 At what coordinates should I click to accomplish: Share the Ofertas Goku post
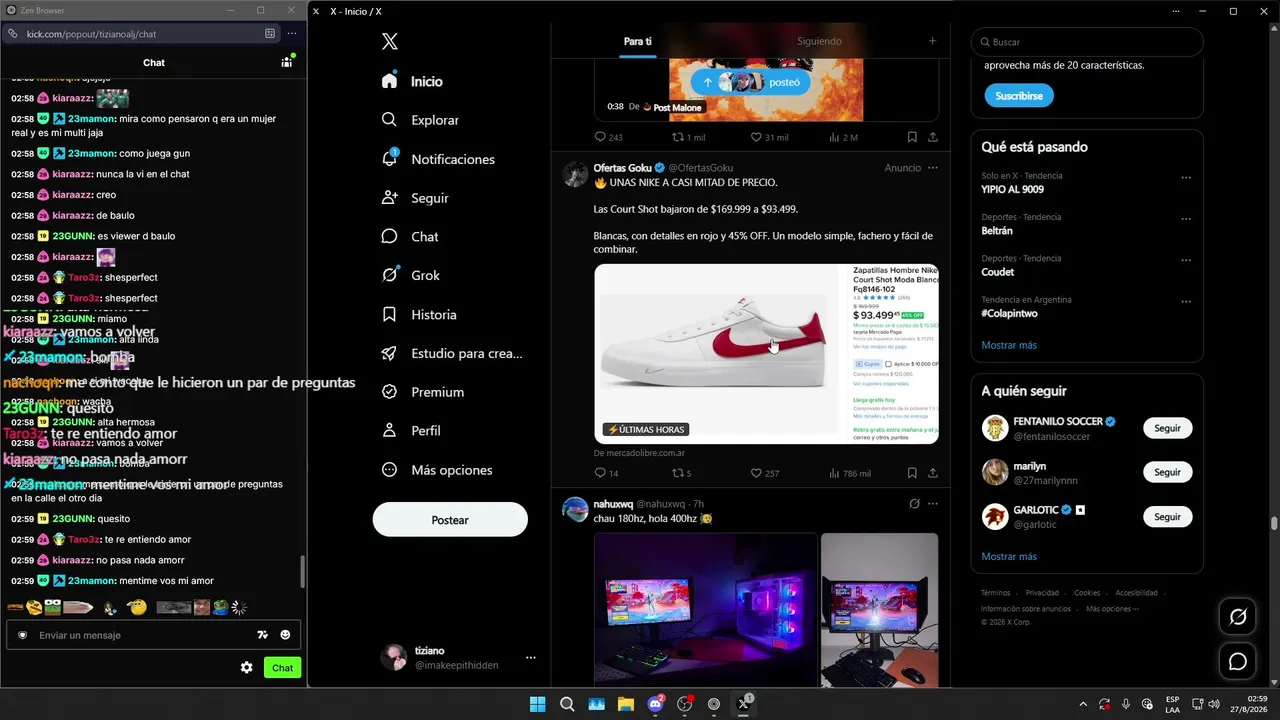[933, 473]
